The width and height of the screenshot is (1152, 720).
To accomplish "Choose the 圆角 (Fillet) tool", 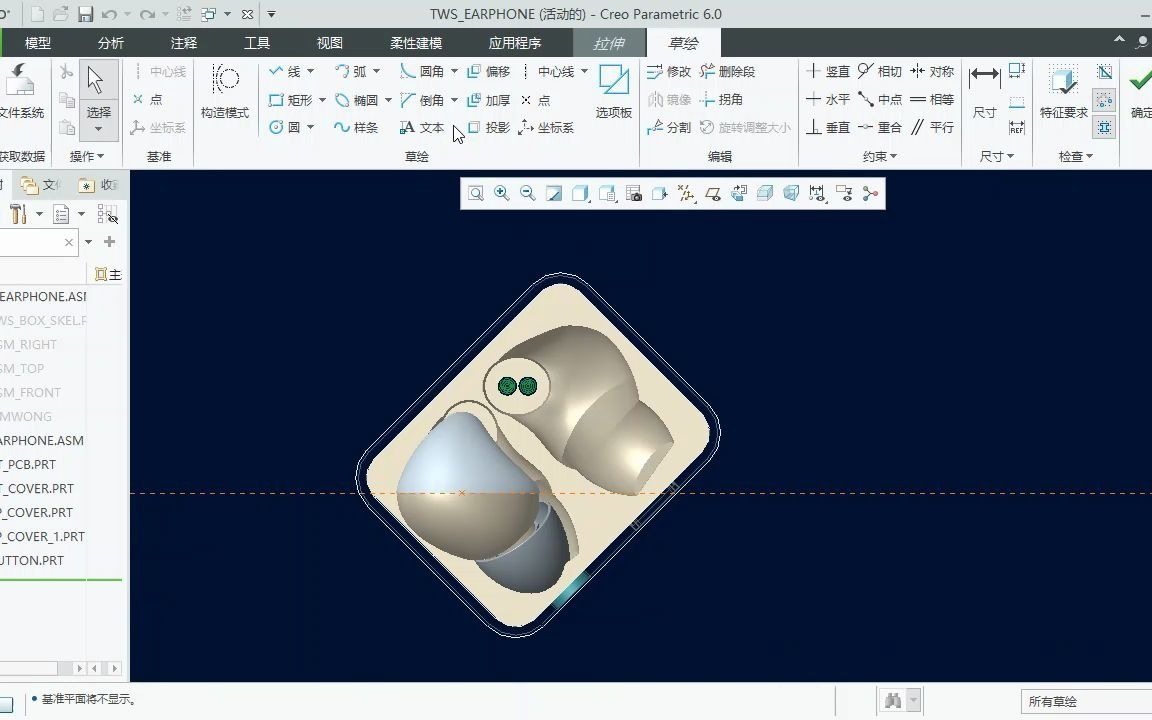I will coord(422,71).
